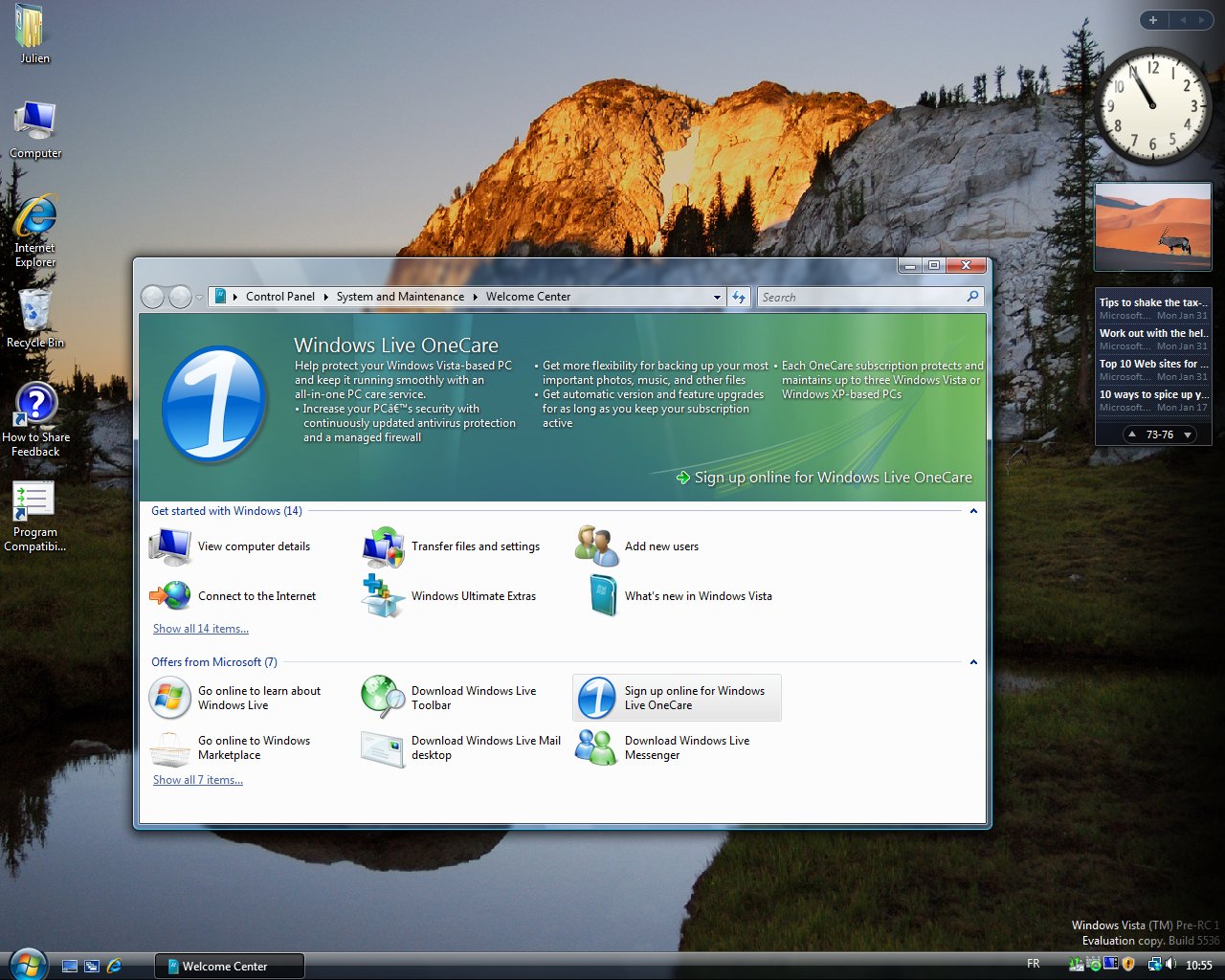Viewport: 1225px width, 980px height.
Task: Click the Download Windows Live Toolbar icon
Action: [x=383, y=698]
